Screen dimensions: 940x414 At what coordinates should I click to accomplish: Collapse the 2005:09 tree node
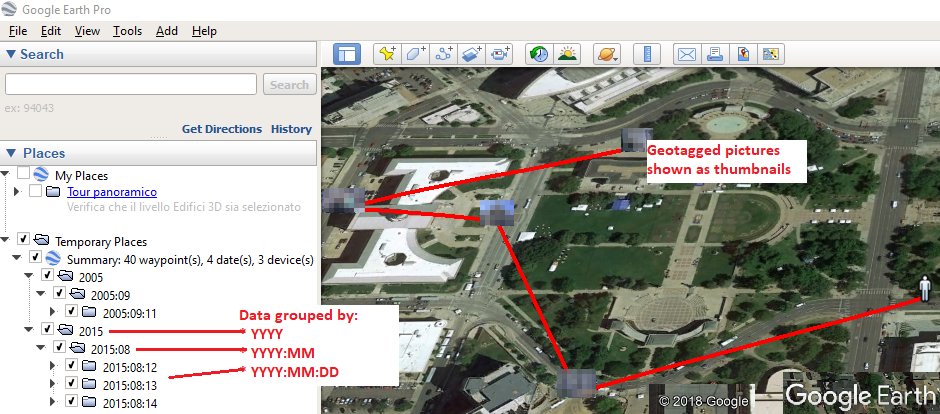tap(41, 294)
